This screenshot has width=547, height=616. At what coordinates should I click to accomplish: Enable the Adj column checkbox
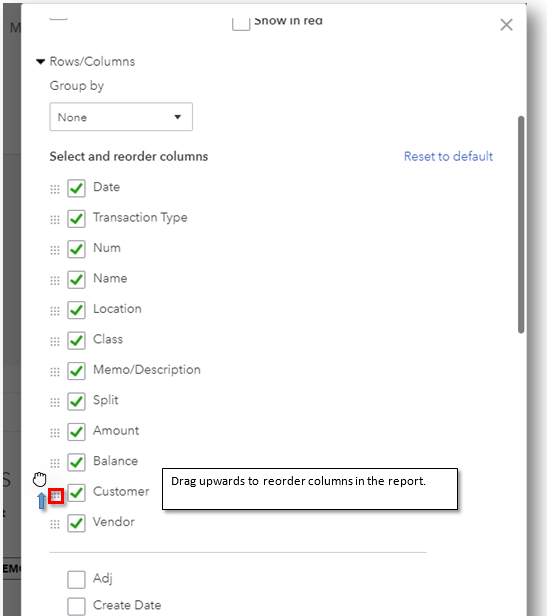pyautogui.click(x=76, y=579)
